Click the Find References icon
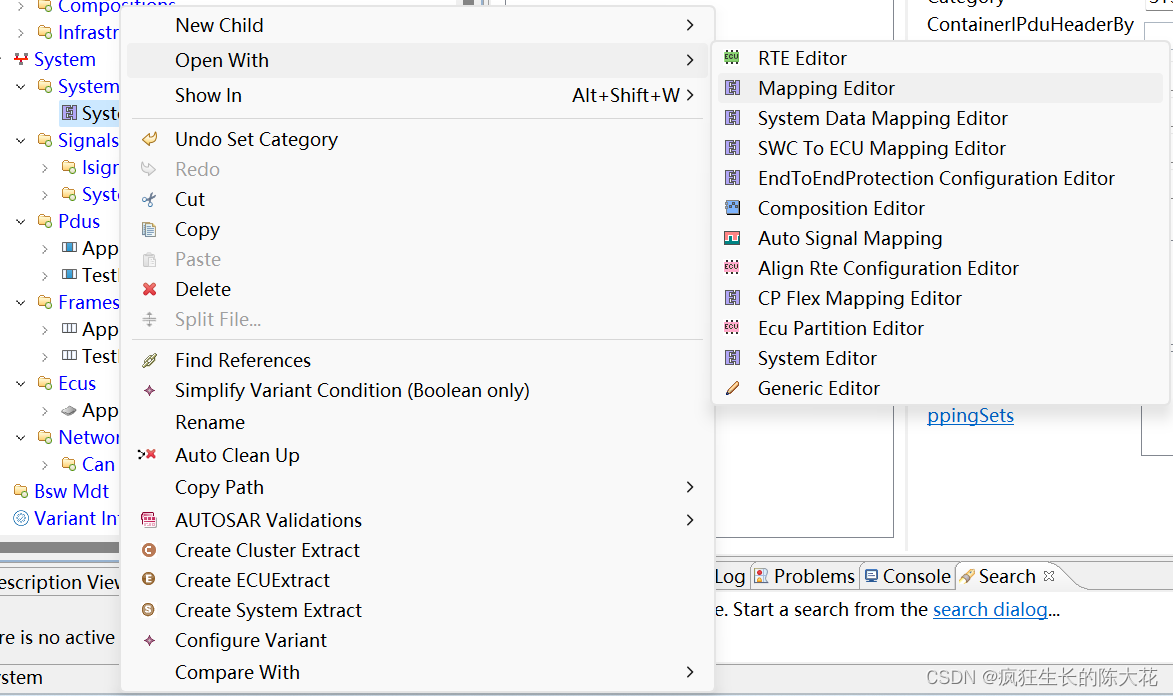 pos(150,360)
